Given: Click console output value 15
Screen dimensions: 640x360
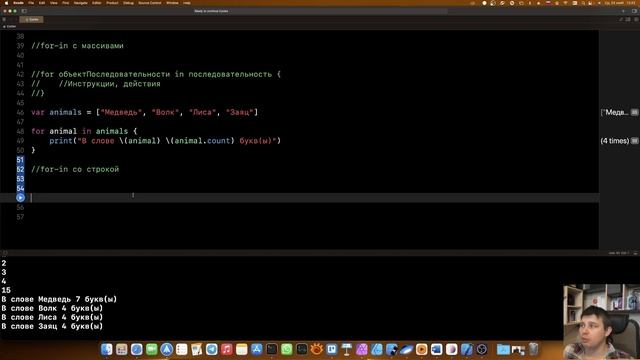Looking at the screenshot, I should click(6, 290).
